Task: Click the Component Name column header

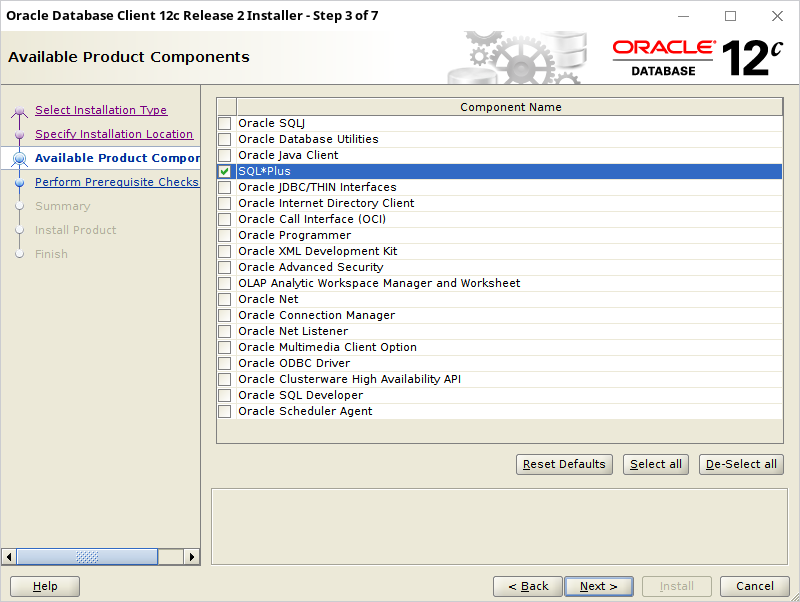Action: pyautogui.click(x=510, y=107)
